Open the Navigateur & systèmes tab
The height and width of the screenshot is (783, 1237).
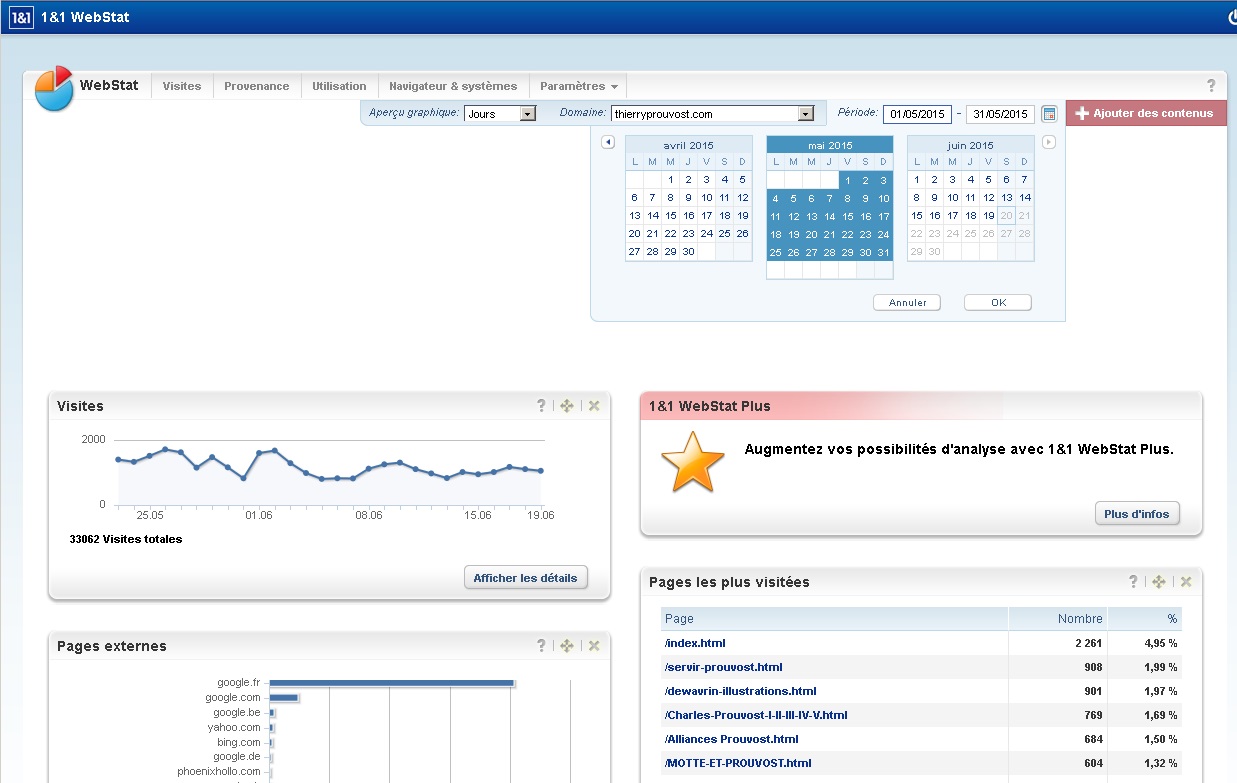(453, 86)
